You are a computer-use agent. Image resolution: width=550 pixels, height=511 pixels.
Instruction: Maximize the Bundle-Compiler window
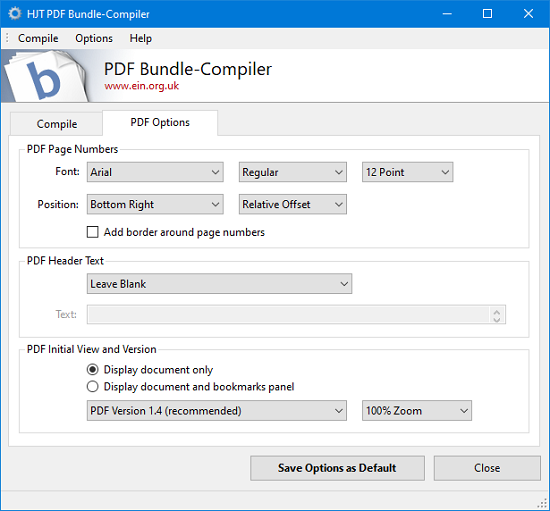pos(487,14)
